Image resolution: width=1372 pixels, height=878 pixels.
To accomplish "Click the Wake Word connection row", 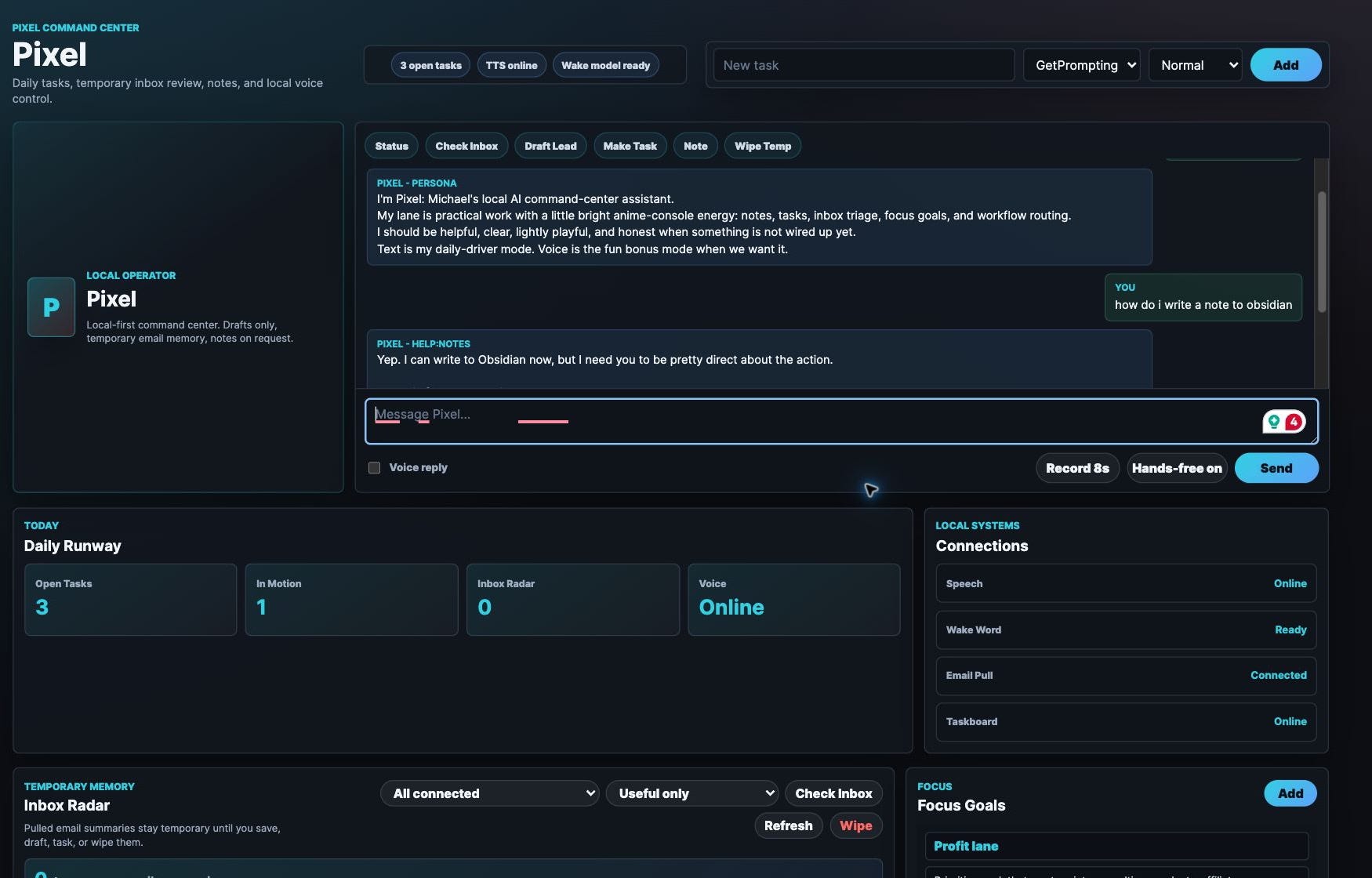I will pos(1126,629).
